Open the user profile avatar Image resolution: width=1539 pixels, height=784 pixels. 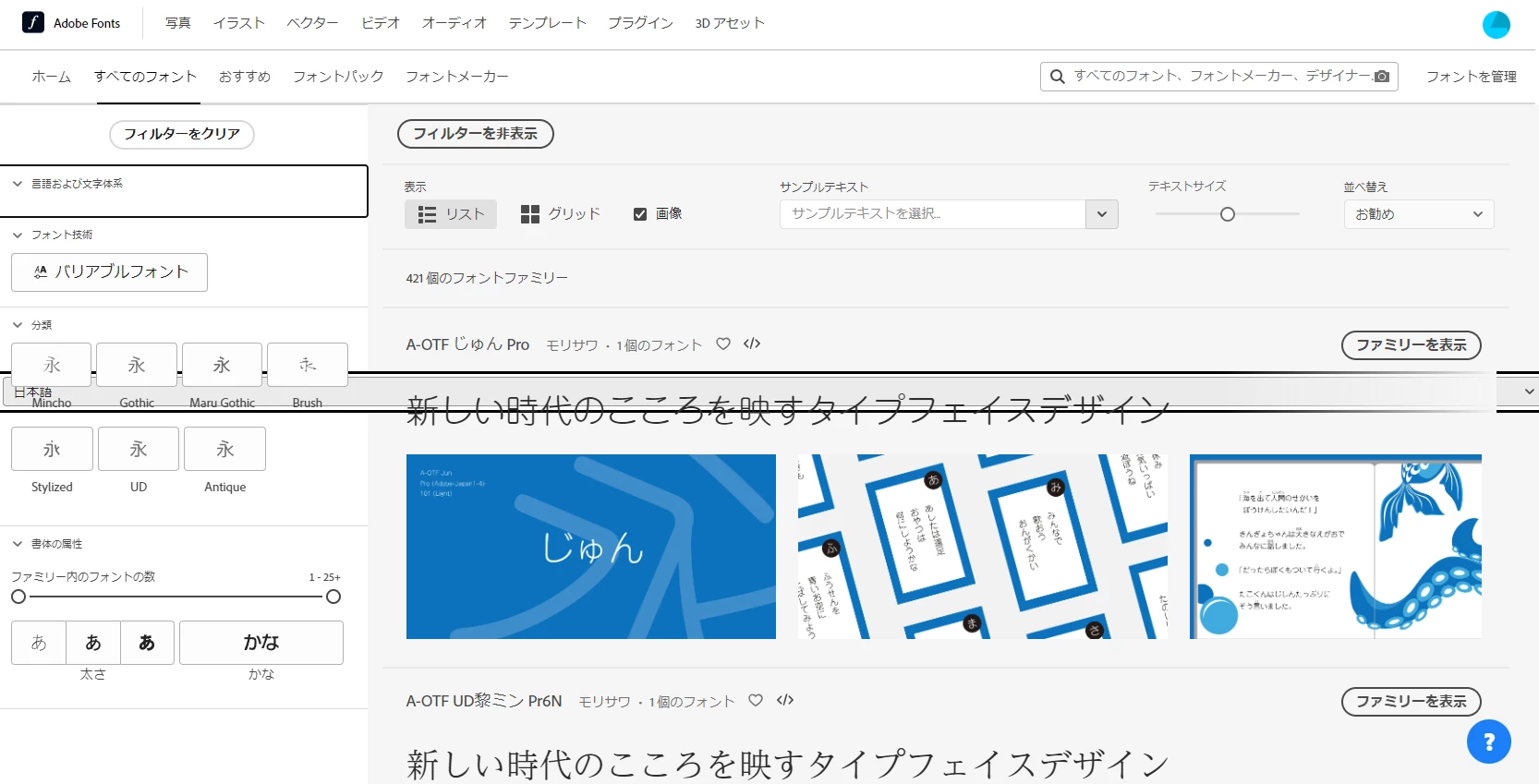coord(1496,25)
